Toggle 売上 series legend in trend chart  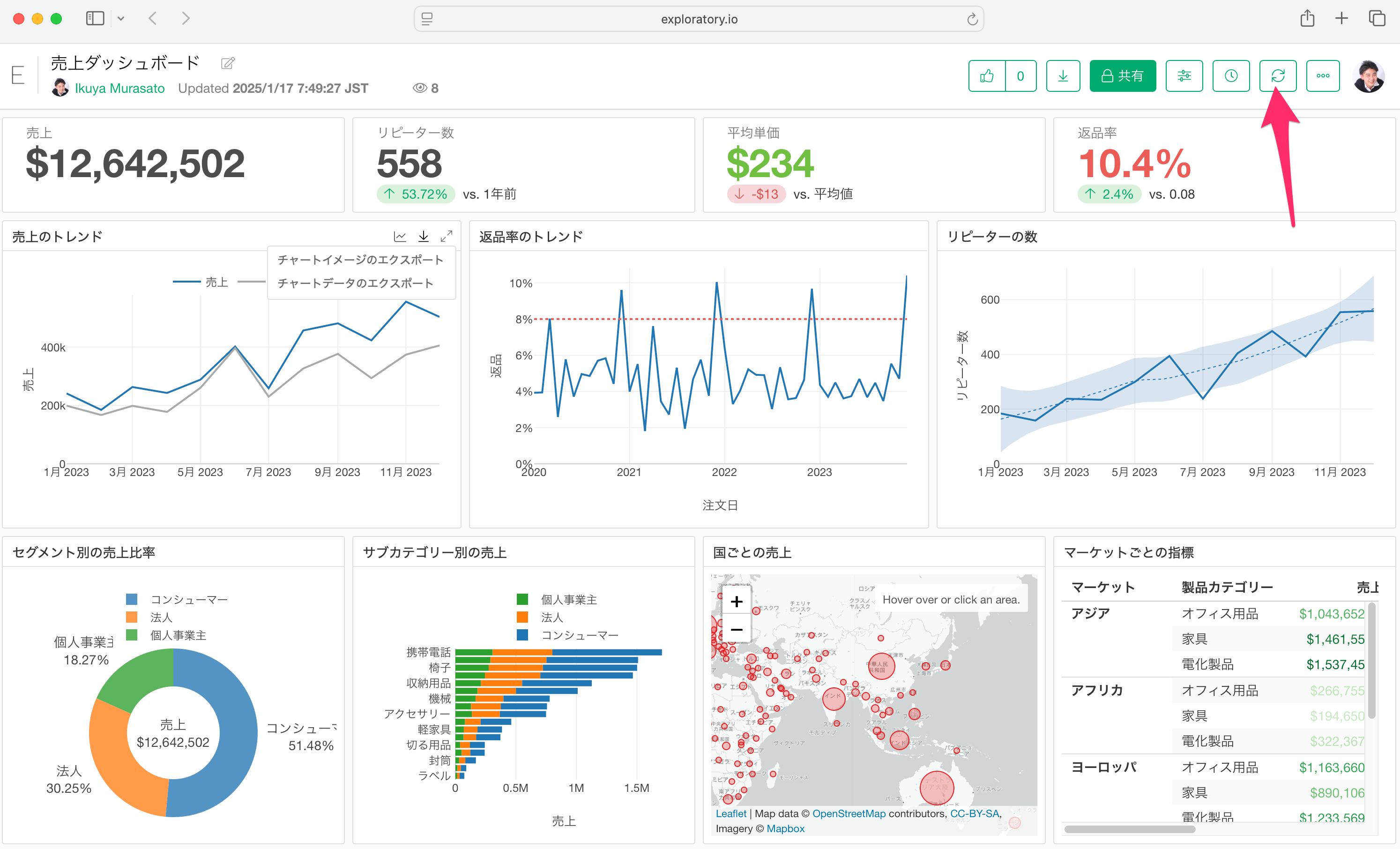pyautogui.click(x=216, y=282)
